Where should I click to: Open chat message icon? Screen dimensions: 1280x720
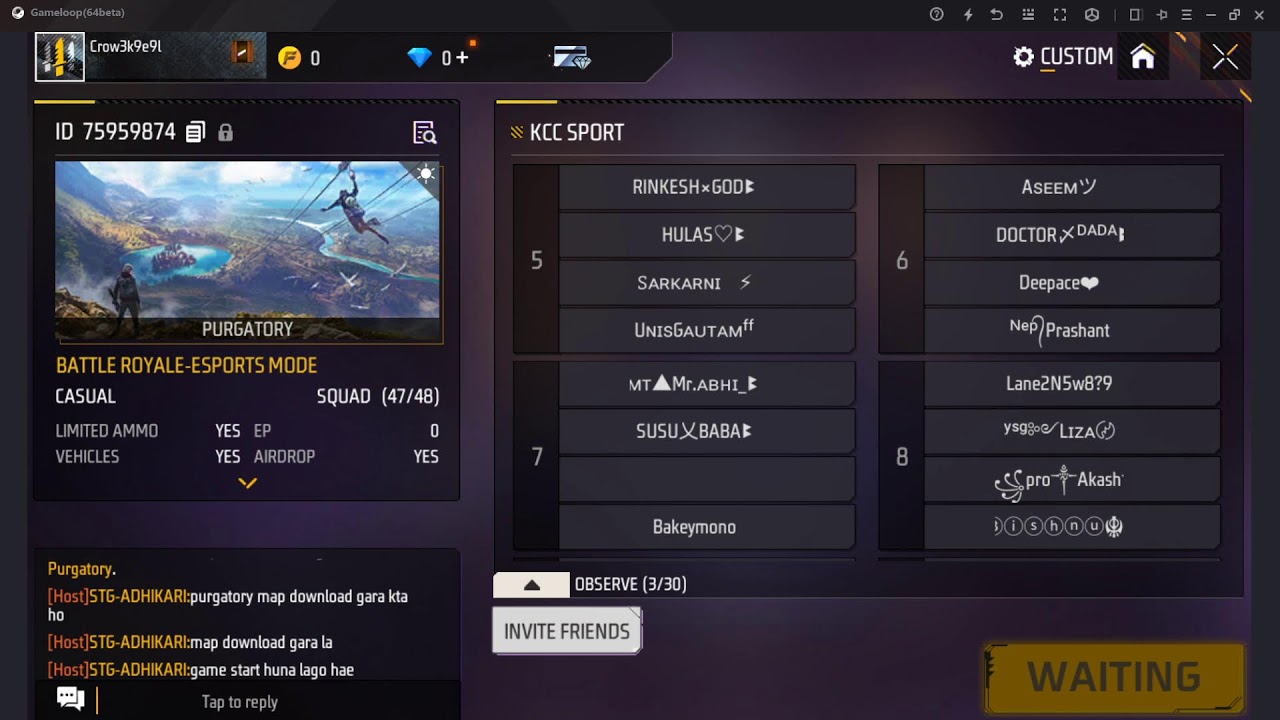(x=70, y=698)
